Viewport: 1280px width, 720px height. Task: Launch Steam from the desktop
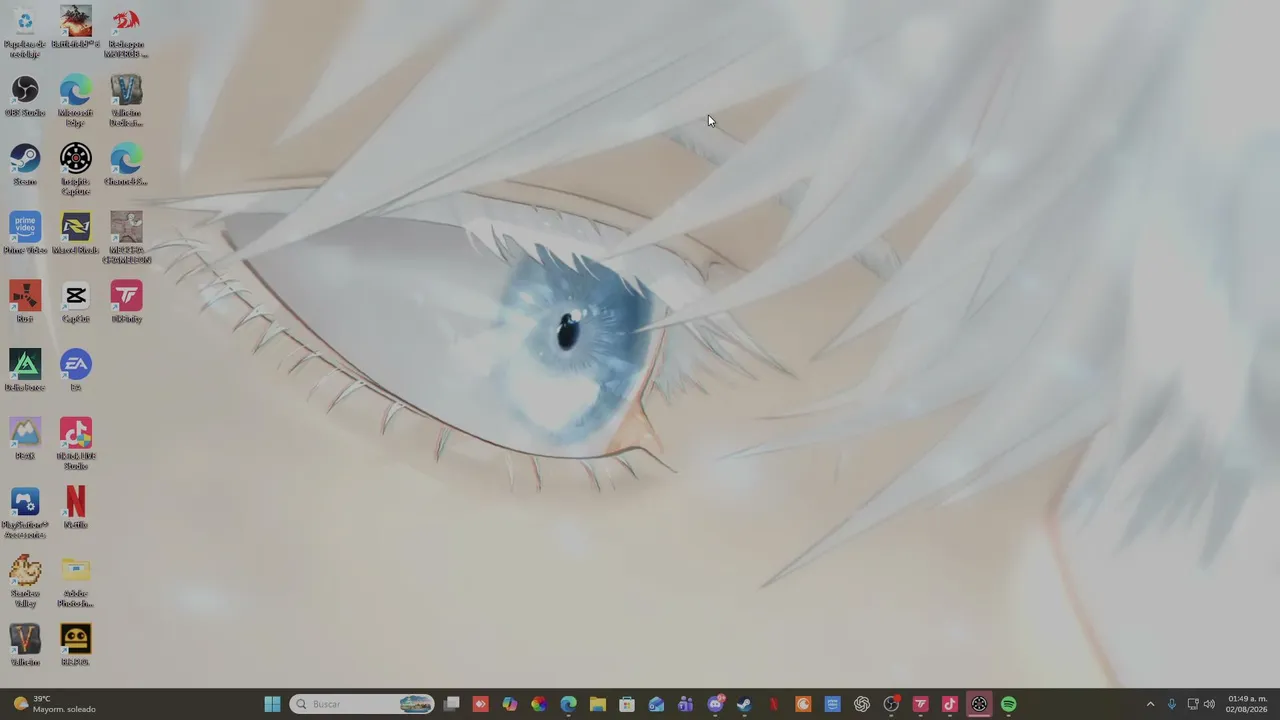pos(25,165)
